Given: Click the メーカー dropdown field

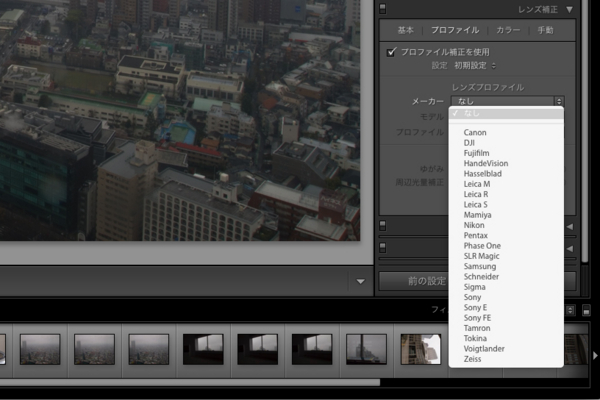Looking at the screenshot, I should point(507,101).
